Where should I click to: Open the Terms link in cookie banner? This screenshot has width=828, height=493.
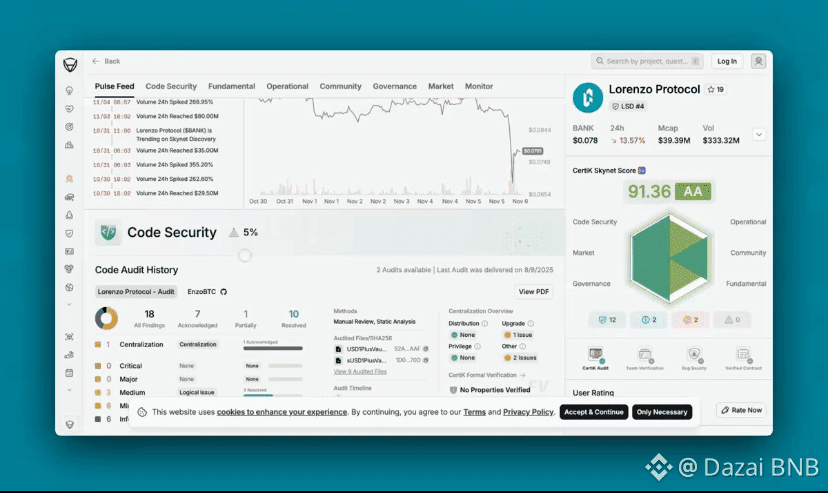[x=475, y=412]
